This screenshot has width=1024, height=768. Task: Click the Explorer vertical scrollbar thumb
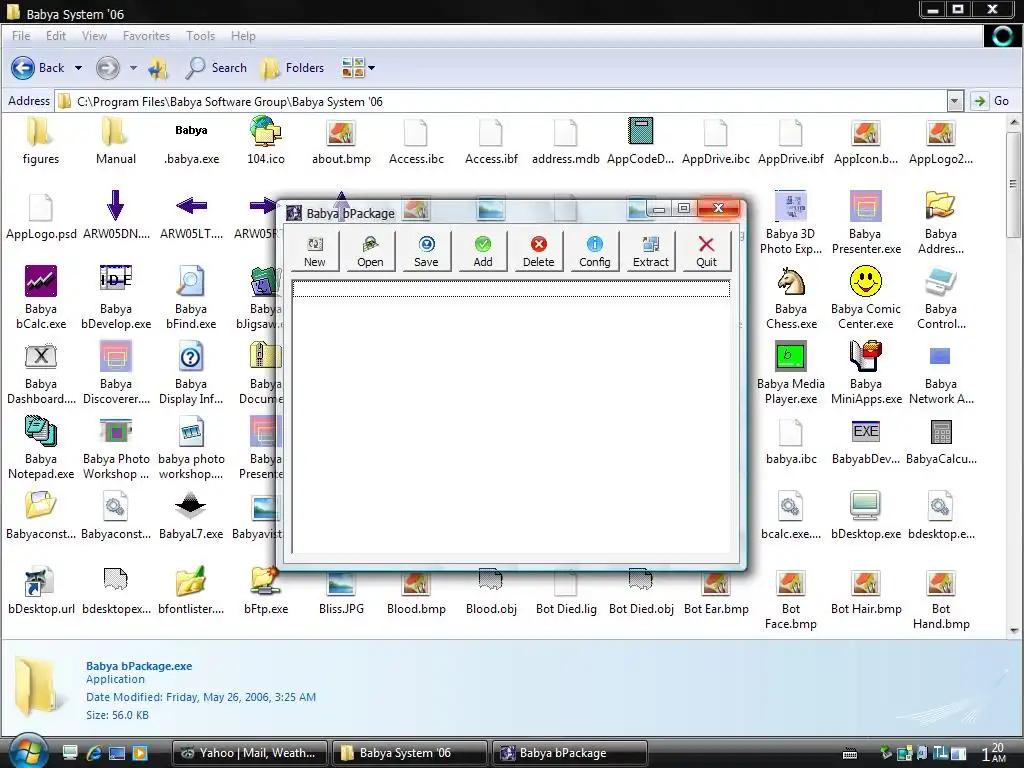tap(1013, 184)
